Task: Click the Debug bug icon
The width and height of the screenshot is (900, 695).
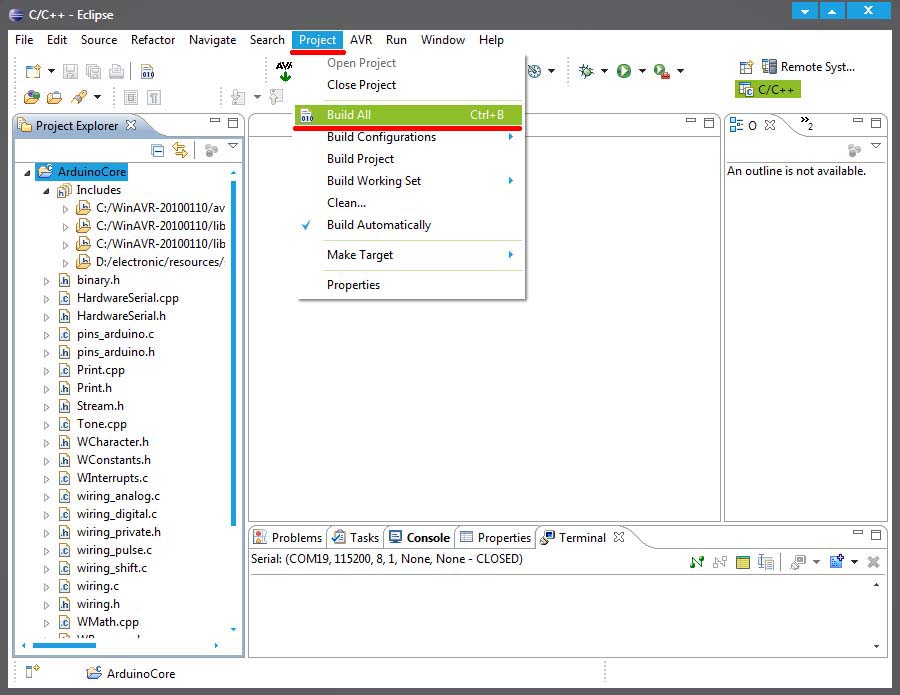Action: click(x=586, y=71)
